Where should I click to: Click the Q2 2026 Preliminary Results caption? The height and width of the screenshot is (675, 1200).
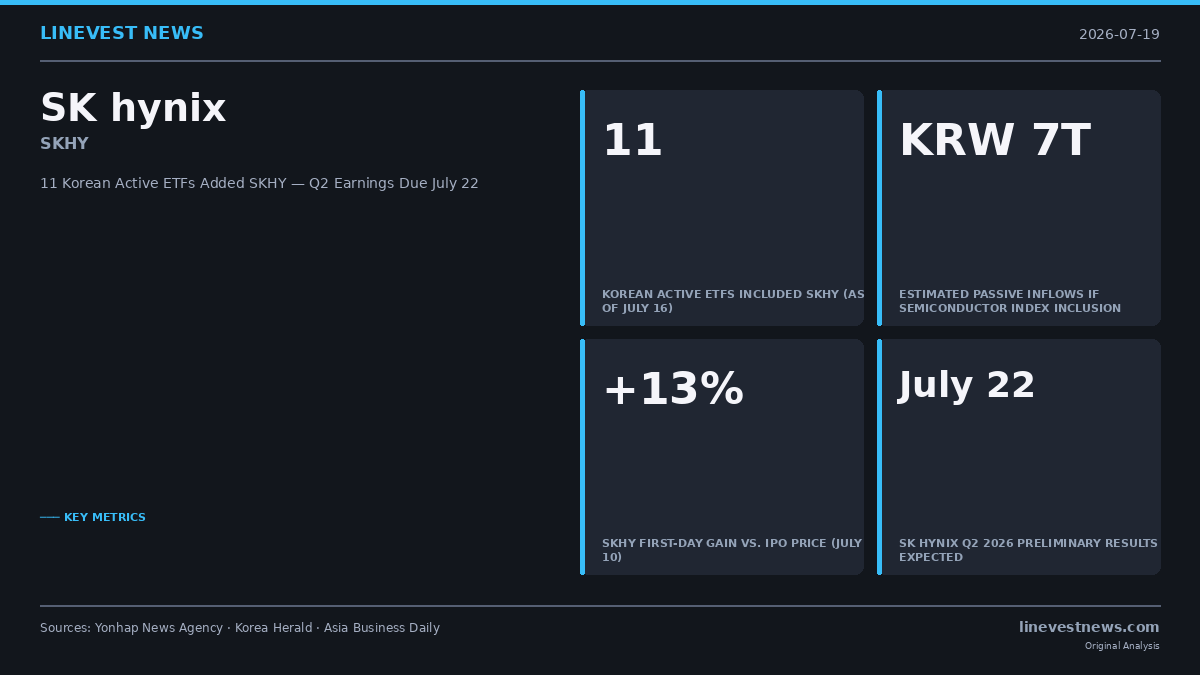[1028, 550]
